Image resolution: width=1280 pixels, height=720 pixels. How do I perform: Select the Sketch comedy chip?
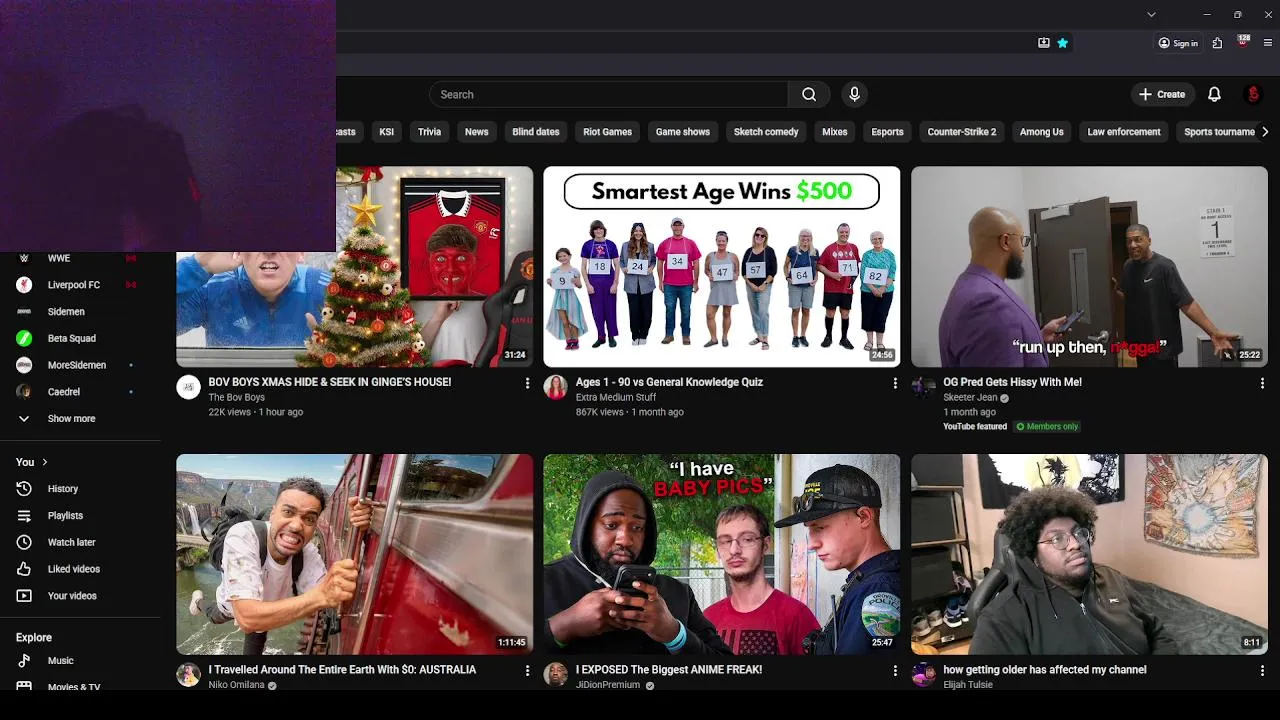pyautogui.click(x=766, y=132)
